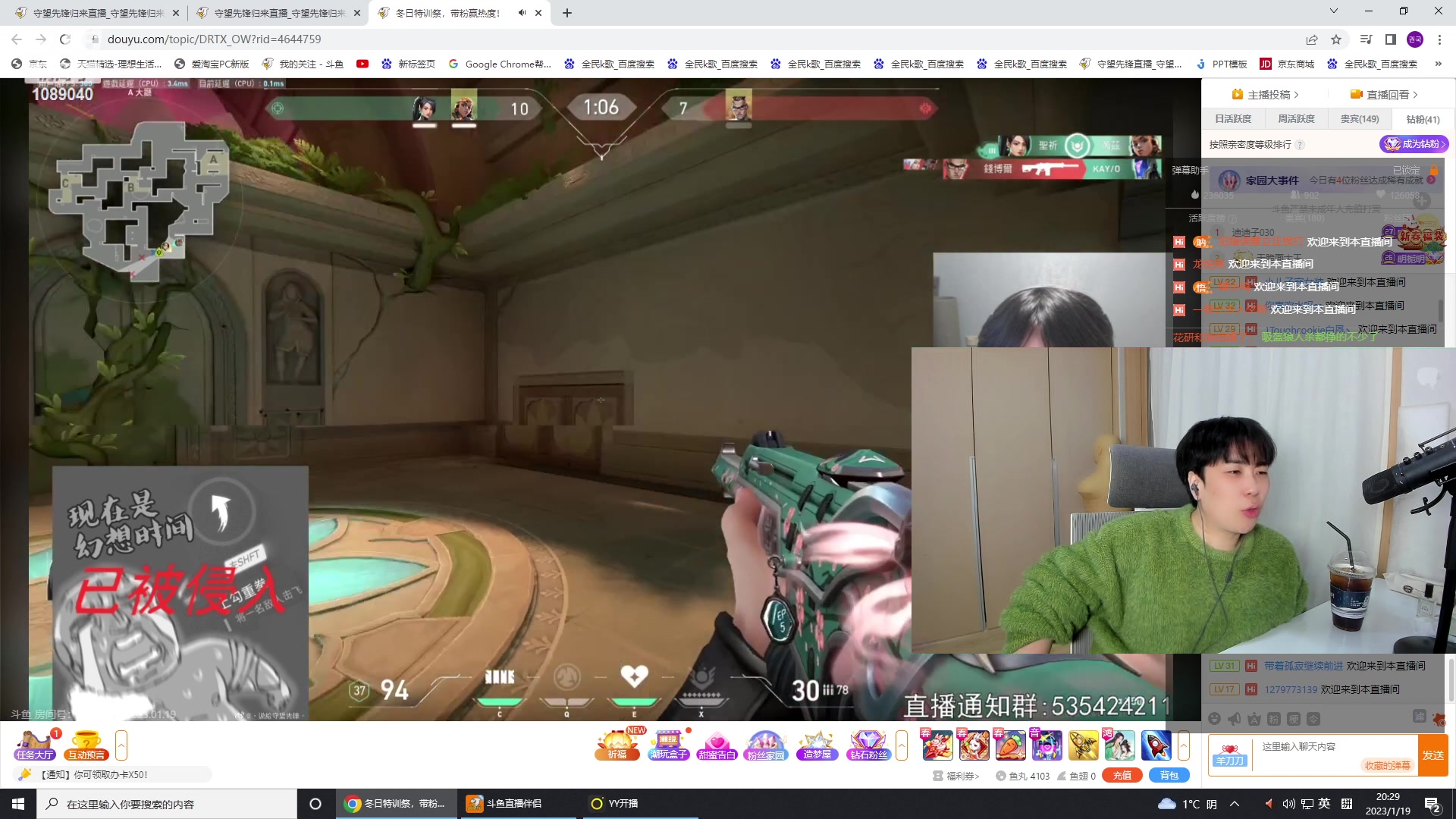Open the 新春福袋 lucky bag
The height and width of the screenshot is (819, 1456).
[1423, 236]
